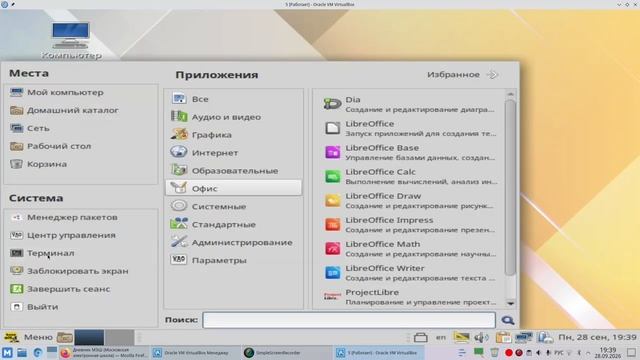Select 'Аудио и видео' category
The width and height of the screenshot is (640, 360).
point(233,117)
